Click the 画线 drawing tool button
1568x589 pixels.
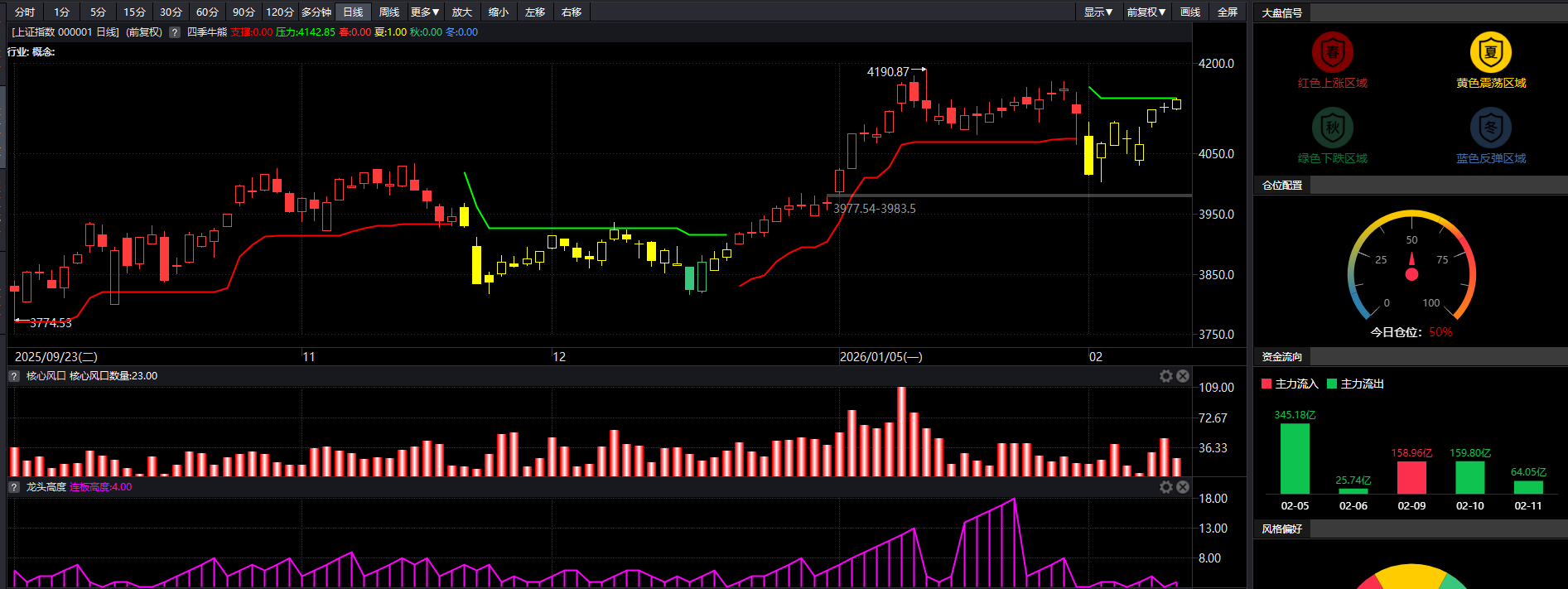coord(1190,12)
